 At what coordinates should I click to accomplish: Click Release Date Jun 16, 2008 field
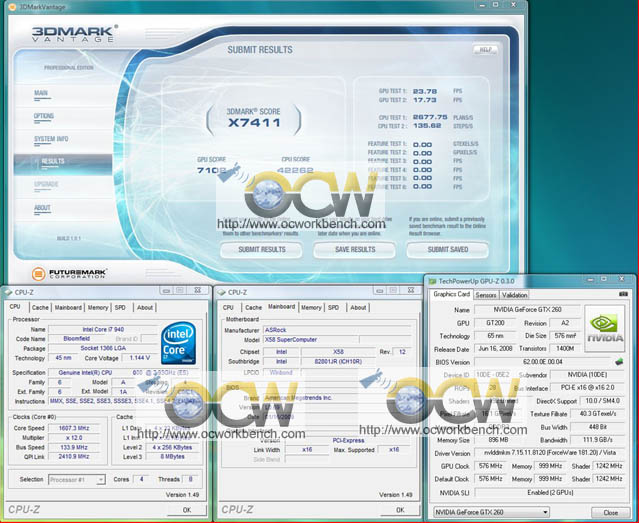[494, 349]
